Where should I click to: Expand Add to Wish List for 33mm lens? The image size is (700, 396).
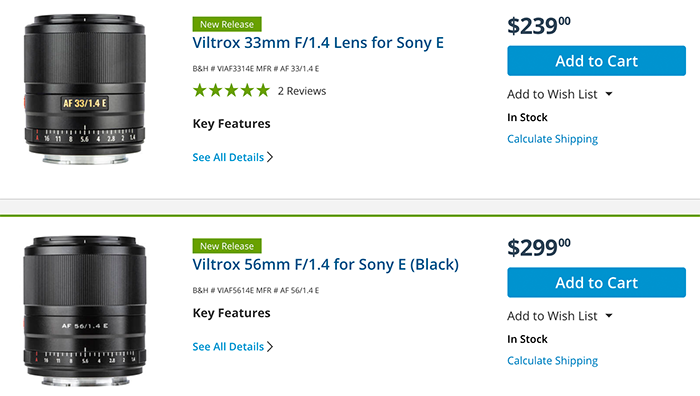point(559,94)
